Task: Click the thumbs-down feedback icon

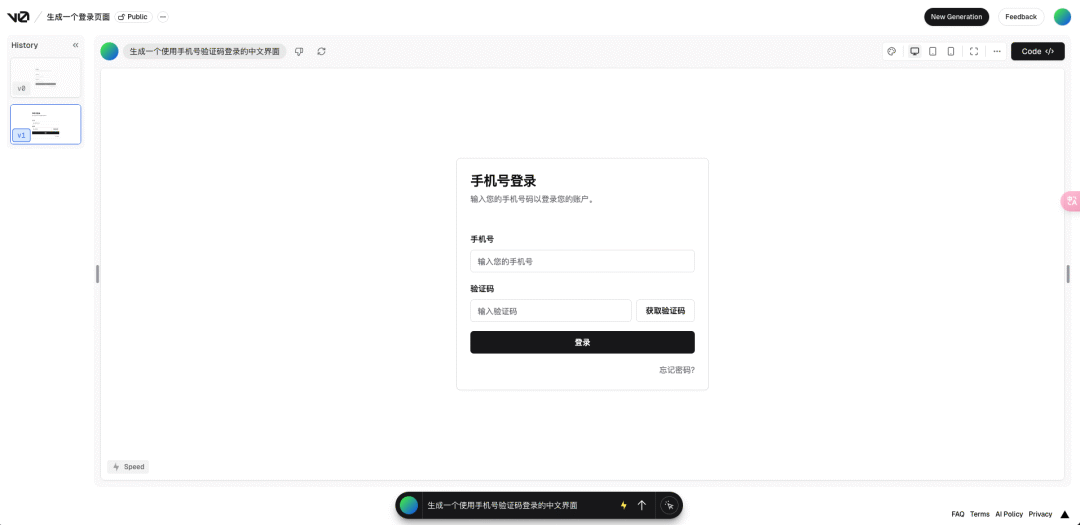Action: pos(299,52)
